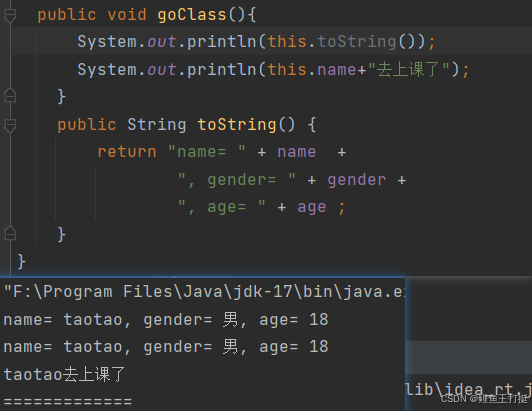Image resolution: width=532 pixels, height=411 pixels.
Task: Click the java.exe command line in console
Action: pos(204,292)
